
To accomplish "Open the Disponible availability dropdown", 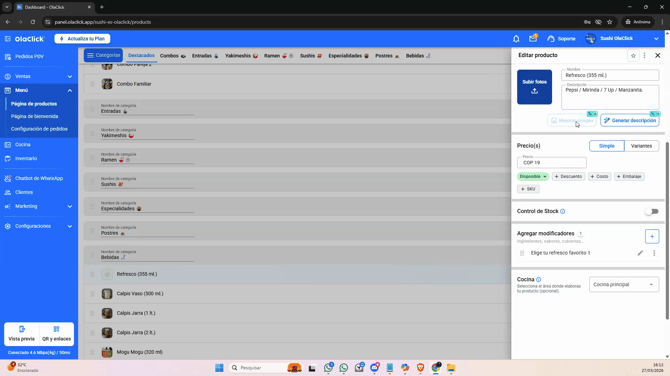I will point(533,176).
